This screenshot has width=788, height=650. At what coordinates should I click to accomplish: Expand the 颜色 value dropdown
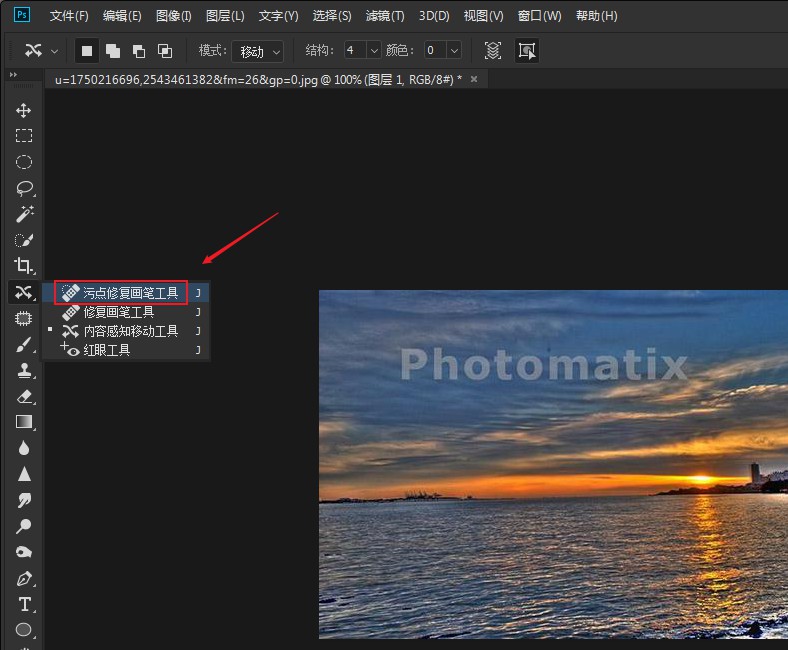[x=454, y=50]
